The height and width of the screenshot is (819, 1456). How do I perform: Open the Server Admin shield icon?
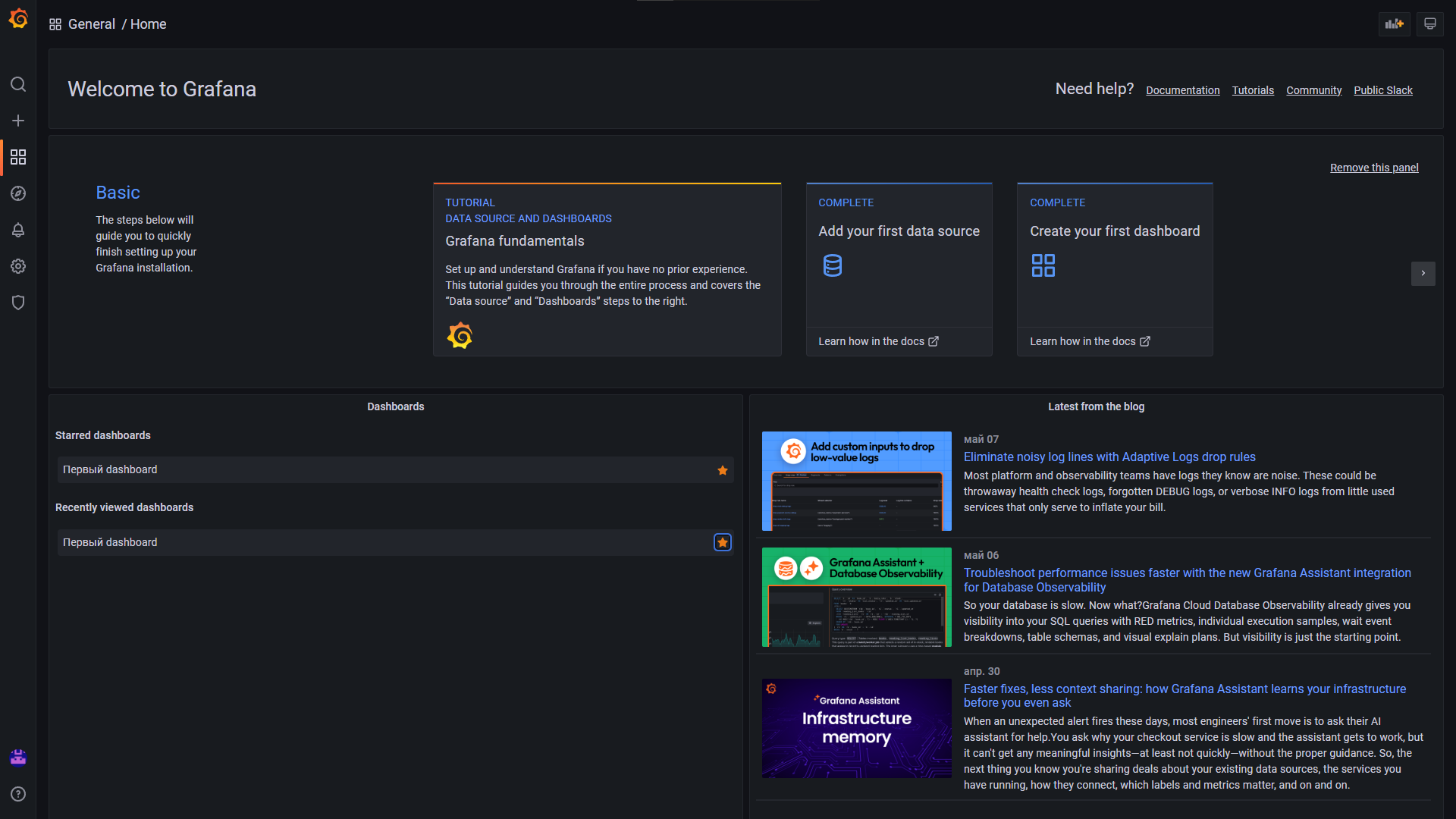[x=18, y=303]
